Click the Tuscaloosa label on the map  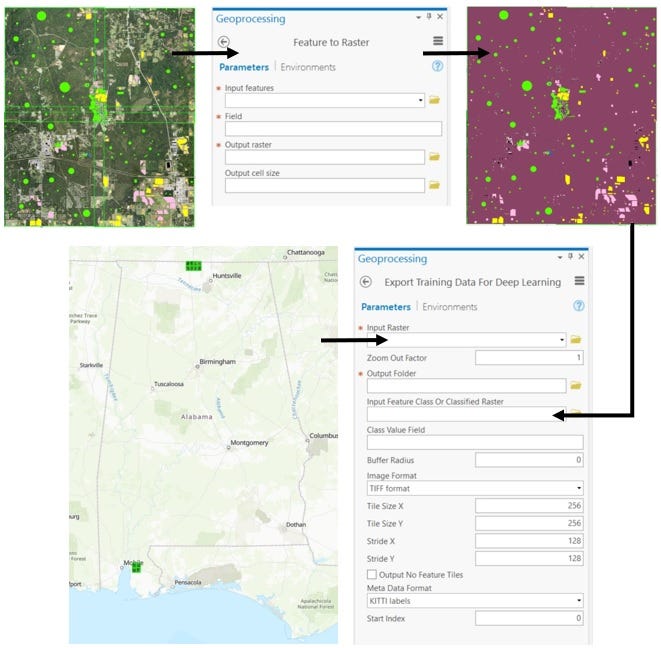point(169,384)
